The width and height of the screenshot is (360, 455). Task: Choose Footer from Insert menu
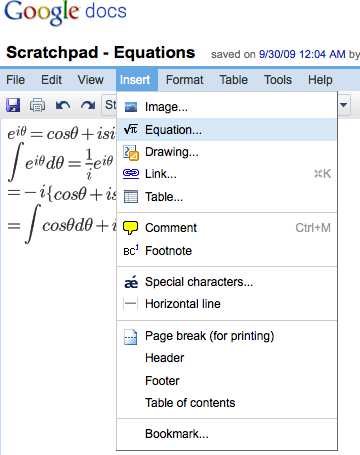point(227,381)
